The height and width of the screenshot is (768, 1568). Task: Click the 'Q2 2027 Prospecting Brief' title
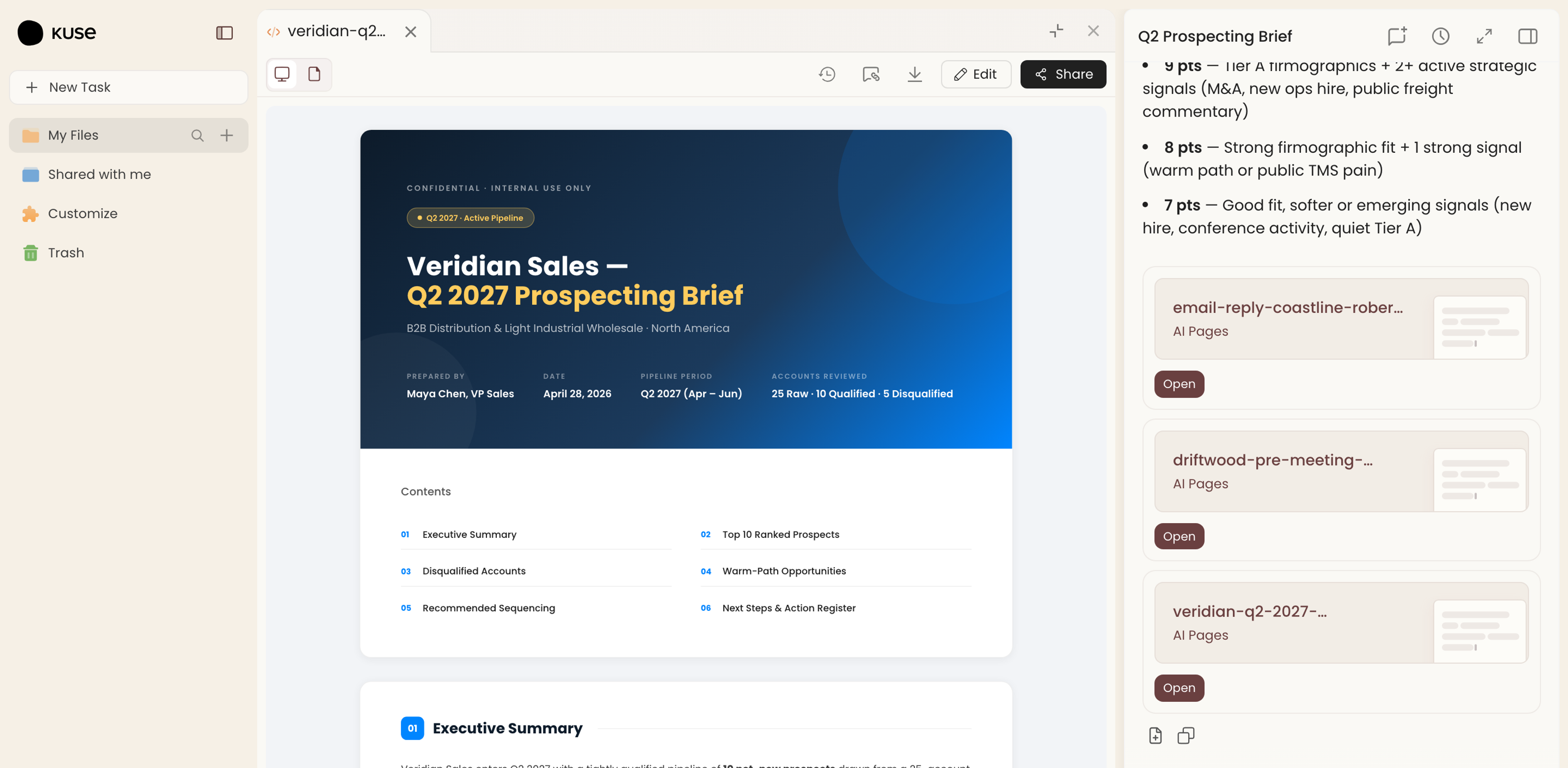(x=575, y=296)
